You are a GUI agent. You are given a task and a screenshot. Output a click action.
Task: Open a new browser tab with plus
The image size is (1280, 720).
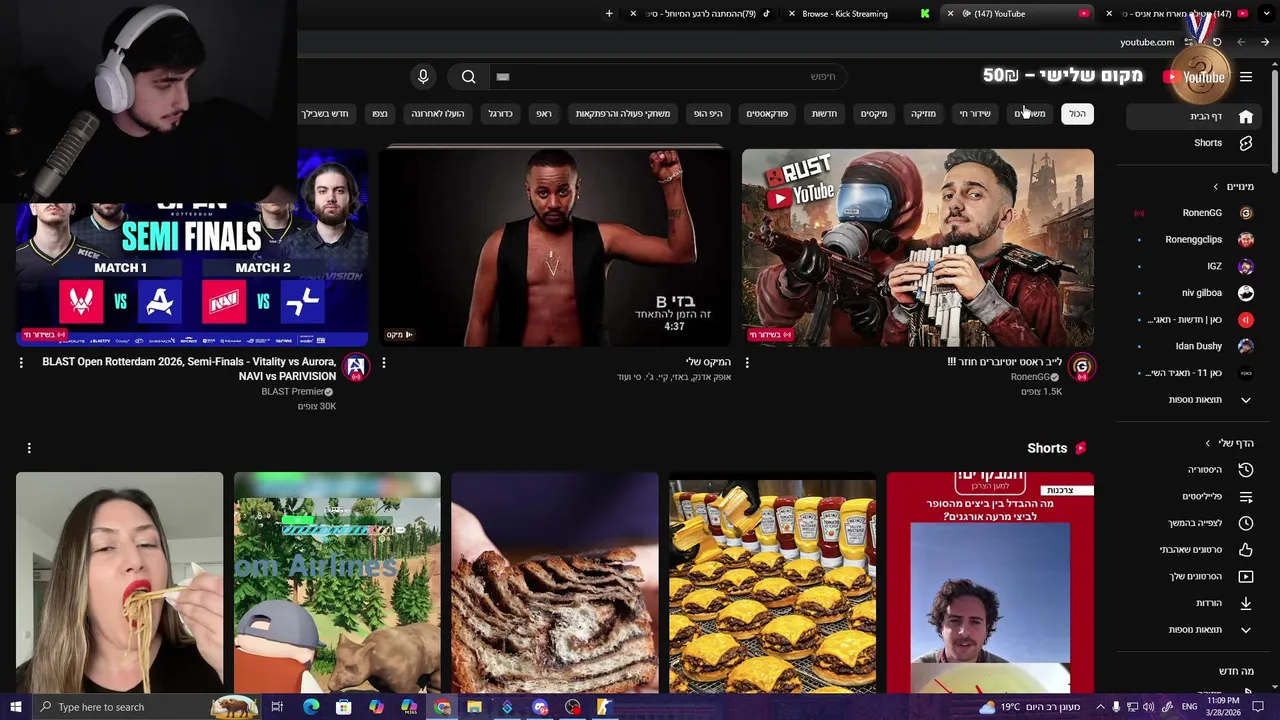pos(609,14)
